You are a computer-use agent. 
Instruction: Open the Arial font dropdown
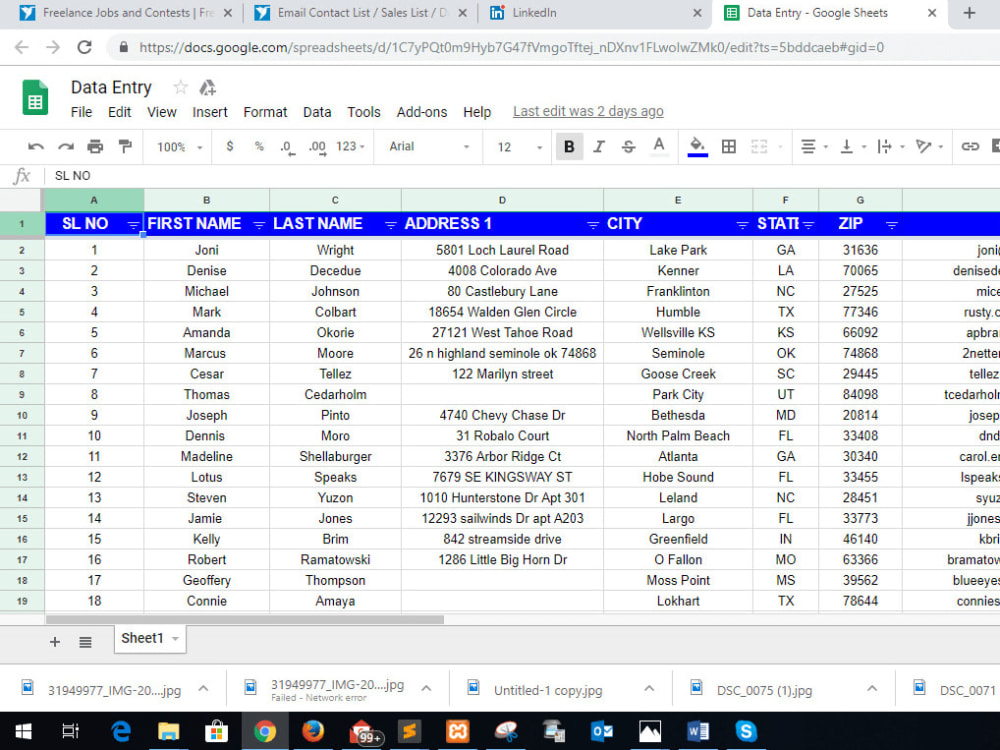pos(429,147)
